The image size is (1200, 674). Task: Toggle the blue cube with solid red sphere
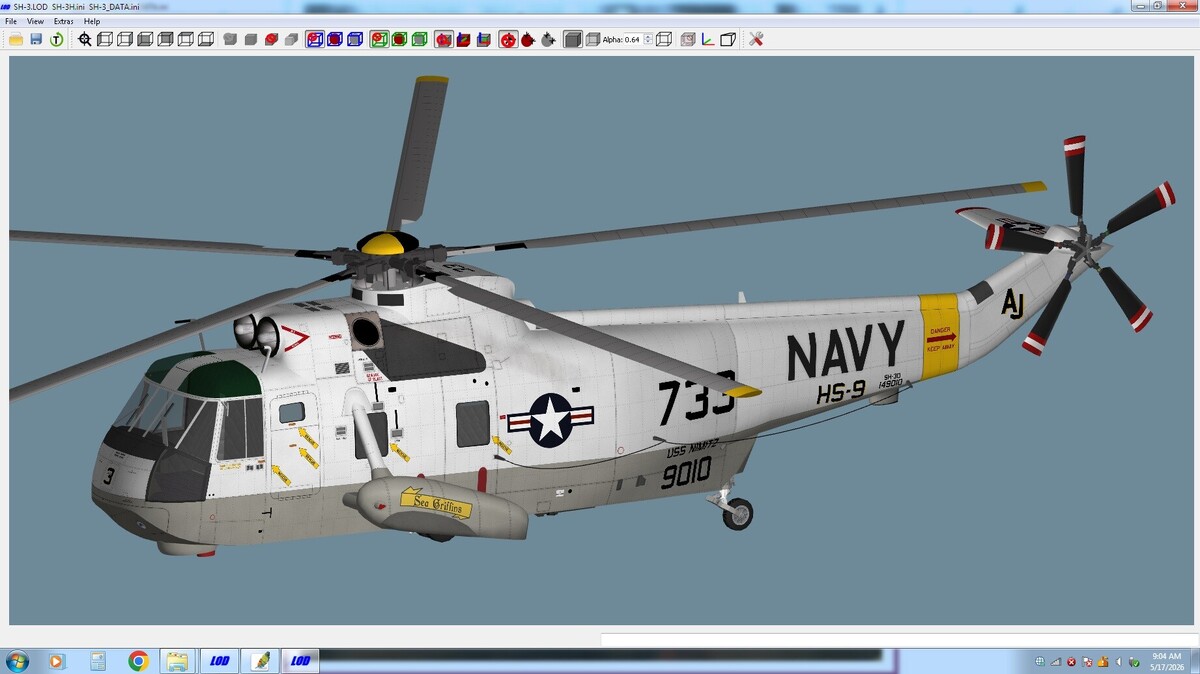[335, 39]
